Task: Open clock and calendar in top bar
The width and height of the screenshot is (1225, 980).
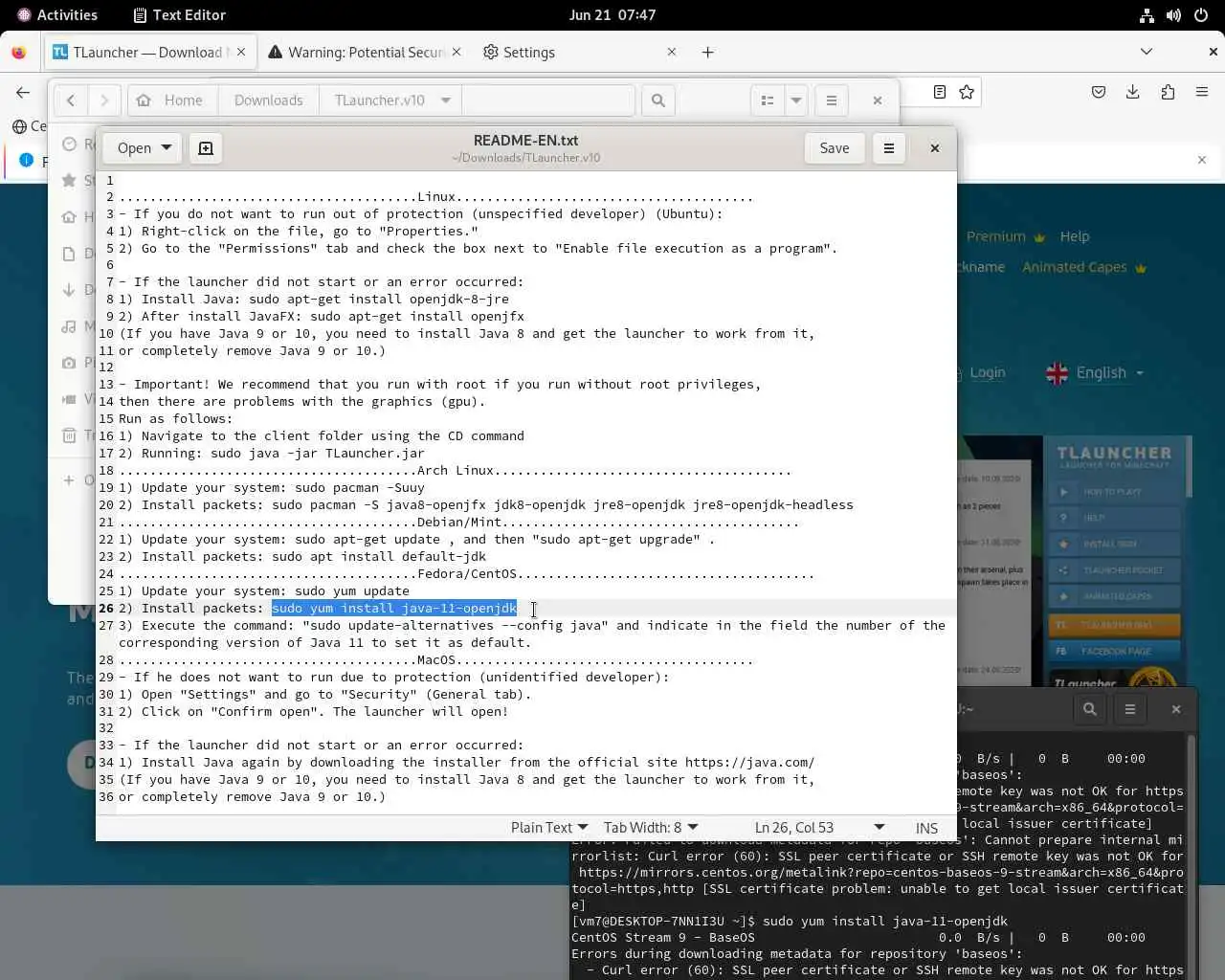Action: pyautogui.click(x=612, y=15)
